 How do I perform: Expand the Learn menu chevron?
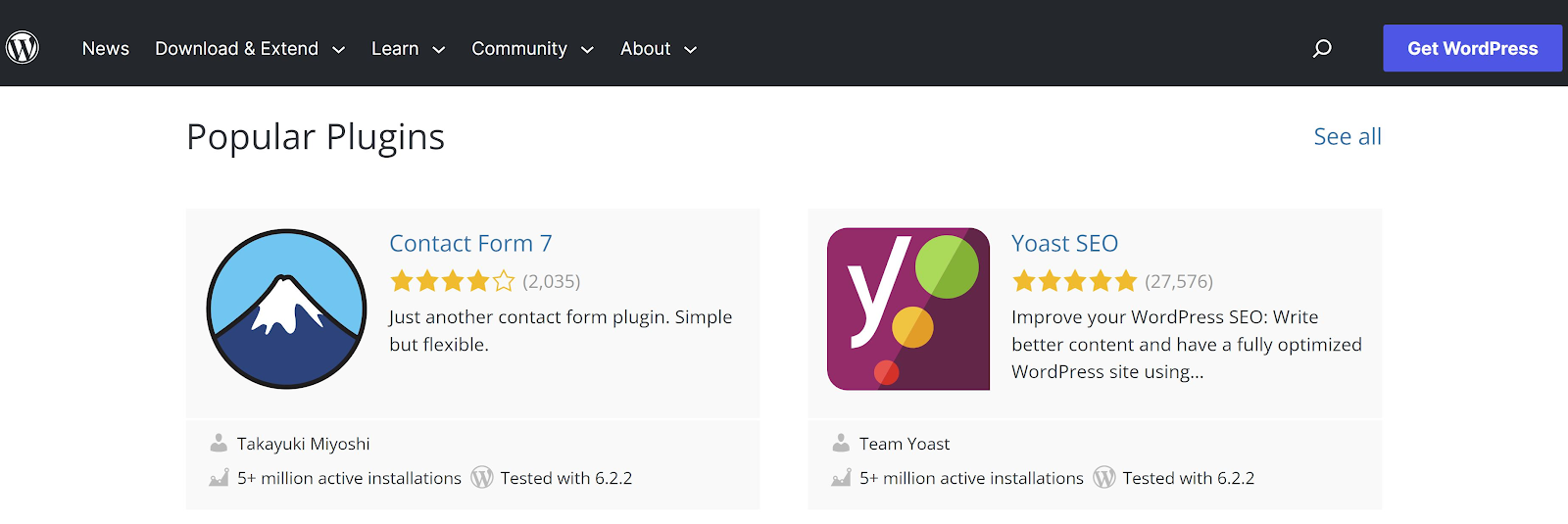(438, 50)
